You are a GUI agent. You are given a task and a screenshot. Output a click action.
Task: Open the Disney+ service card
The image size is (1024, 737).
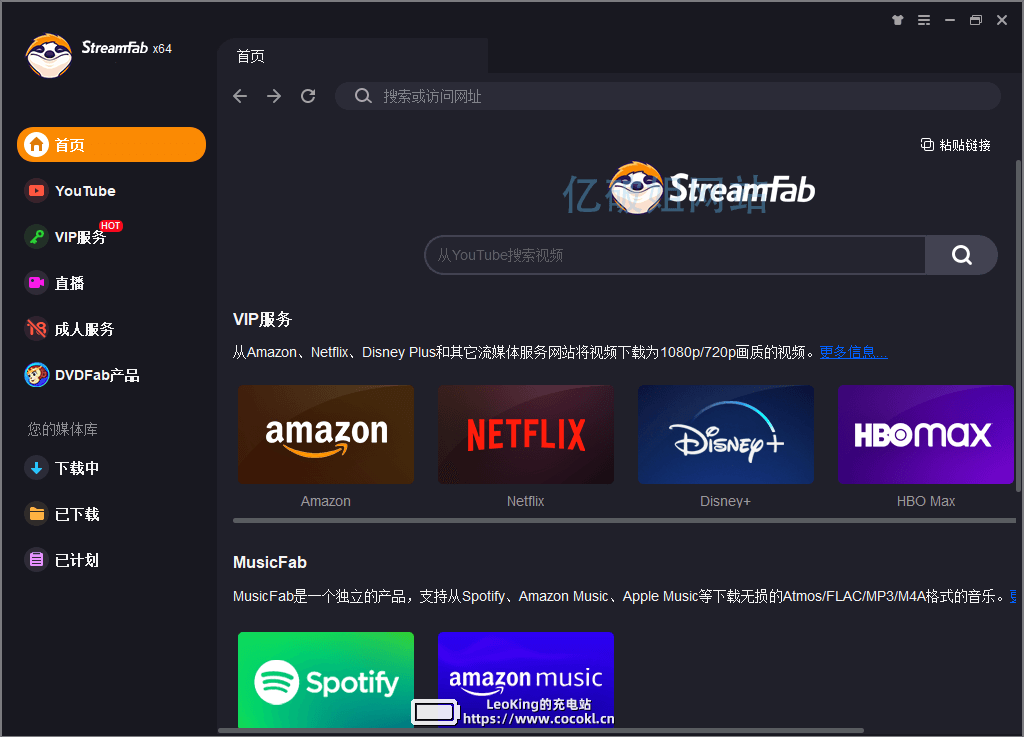click(x=726, y=434)
